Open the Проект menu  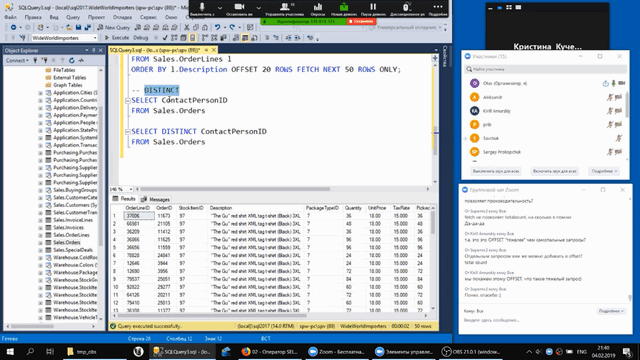click(x=96, y=17)
